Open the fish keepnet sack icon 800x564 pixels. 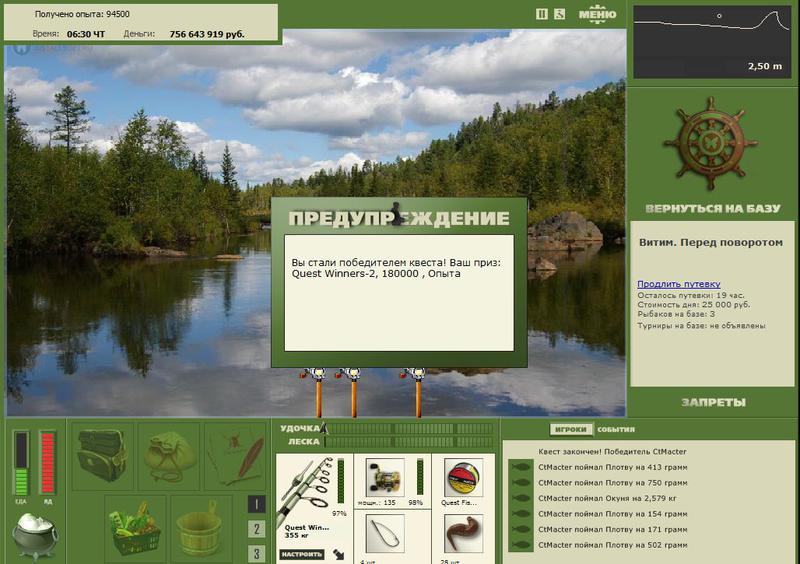click(169, 456)
